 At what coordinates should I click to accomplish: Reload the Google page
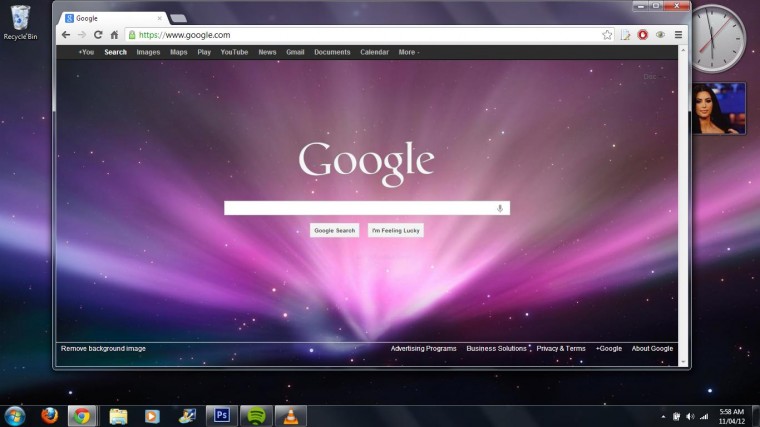coord(98,35)
